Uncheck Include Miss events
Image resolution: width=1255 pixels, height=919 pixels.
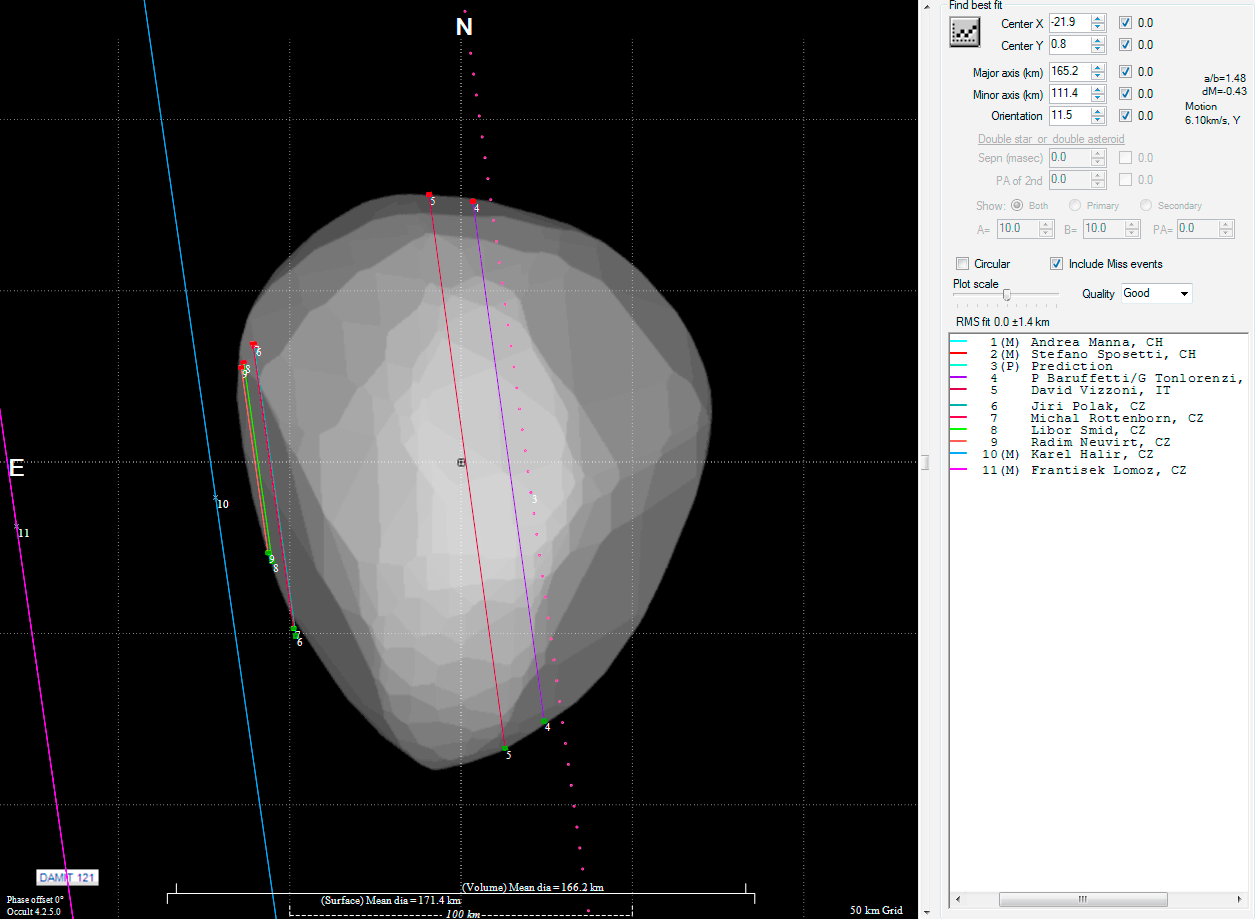(x=1056, y=264)
